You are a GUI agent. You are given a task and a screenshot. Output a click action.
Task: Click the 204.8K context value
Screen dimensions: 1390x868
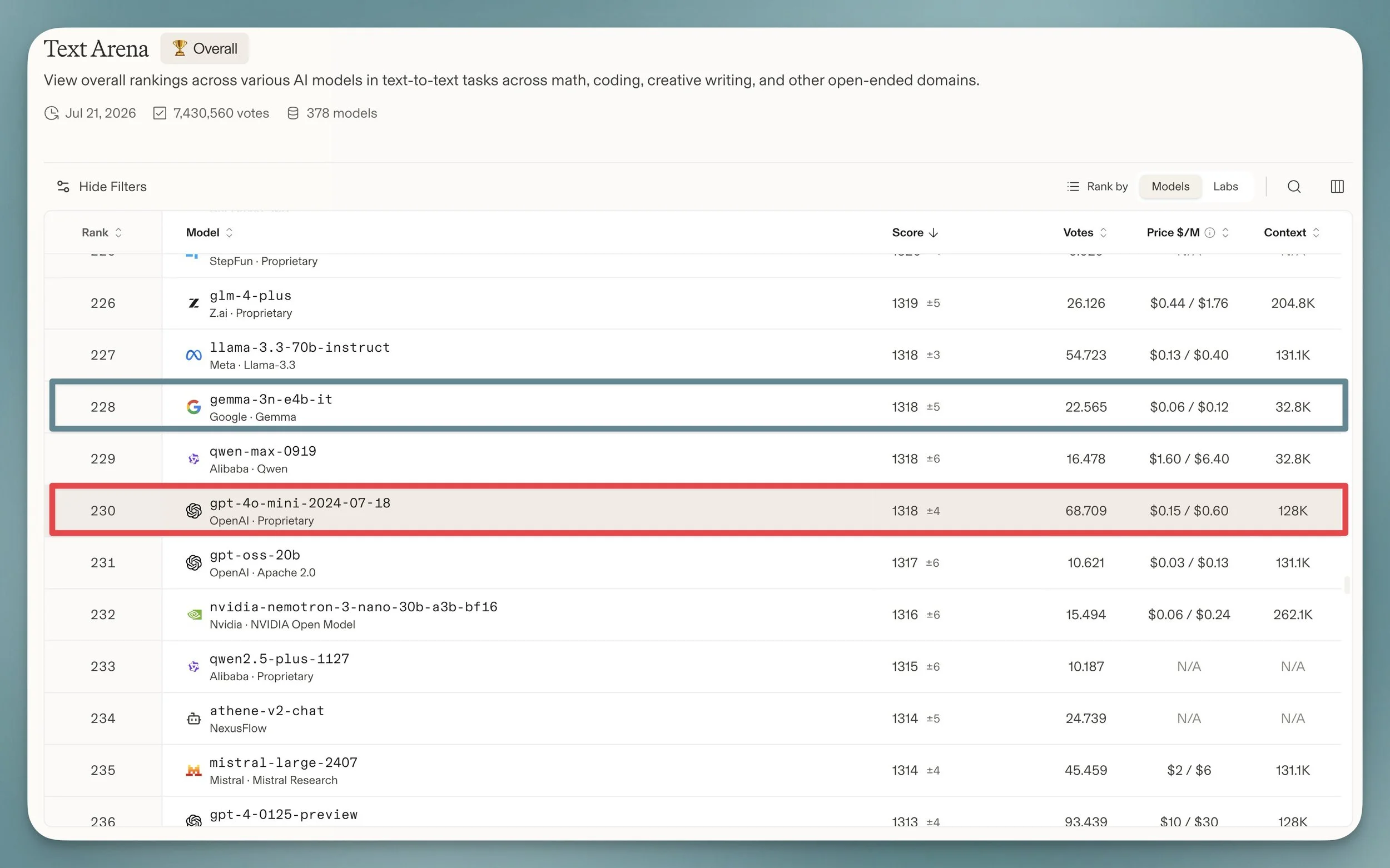(x=1292, y=303)
